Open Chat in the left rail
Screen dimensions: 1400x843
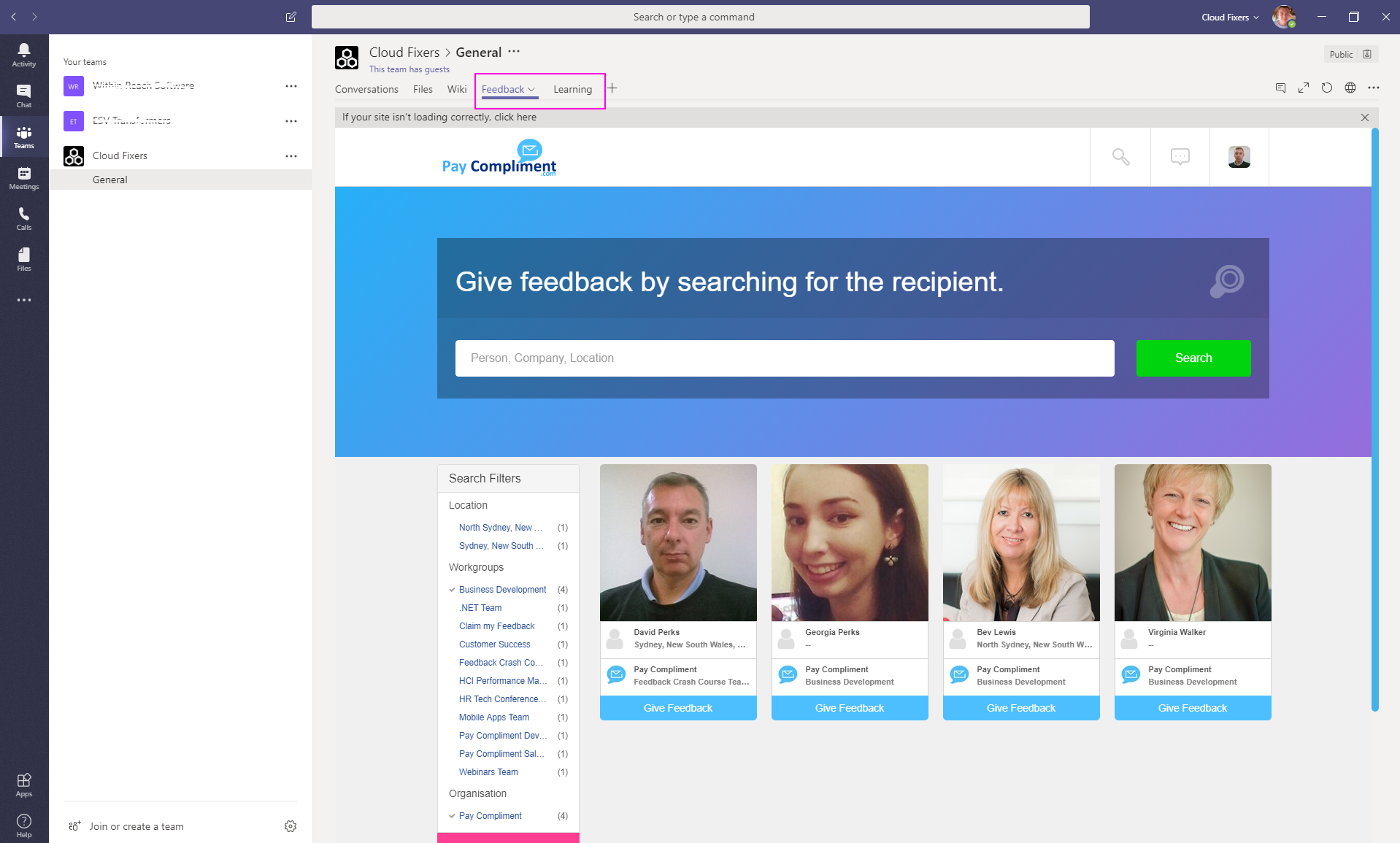coord(24,96)
